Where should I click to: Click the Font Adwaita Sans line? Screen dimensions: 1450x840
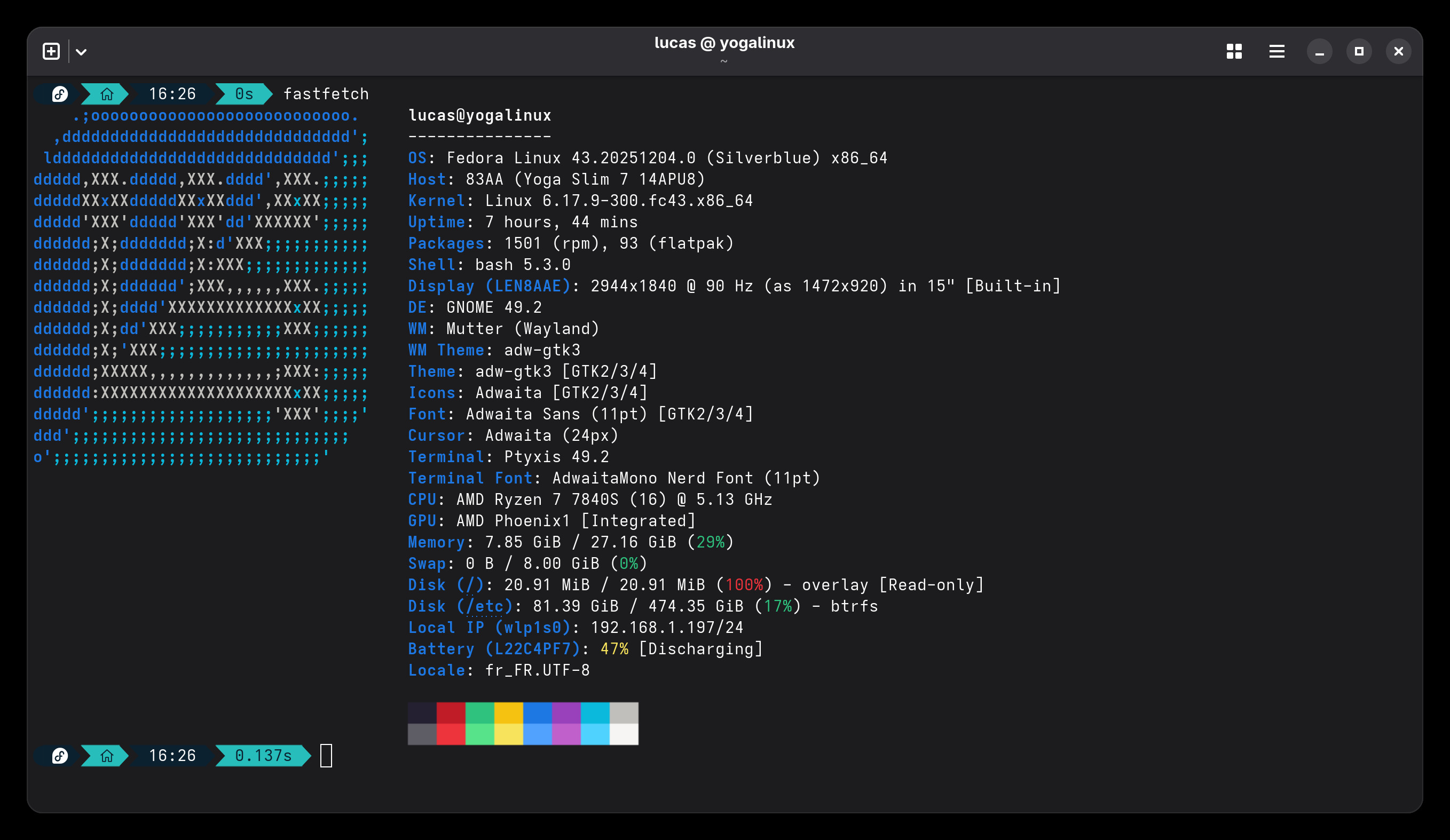580,414
